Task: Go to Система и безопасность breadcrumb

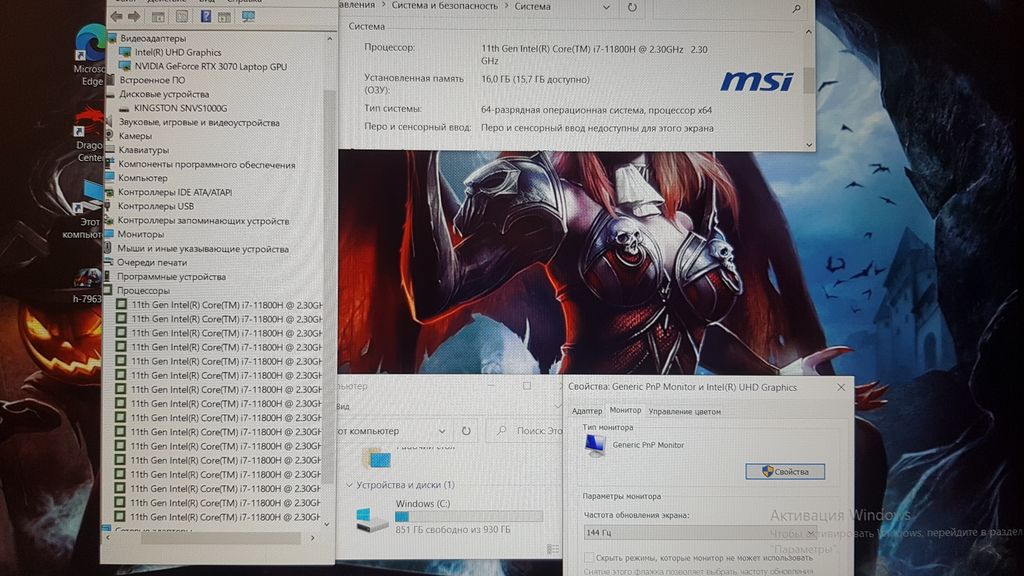Action: pos(444,6)
